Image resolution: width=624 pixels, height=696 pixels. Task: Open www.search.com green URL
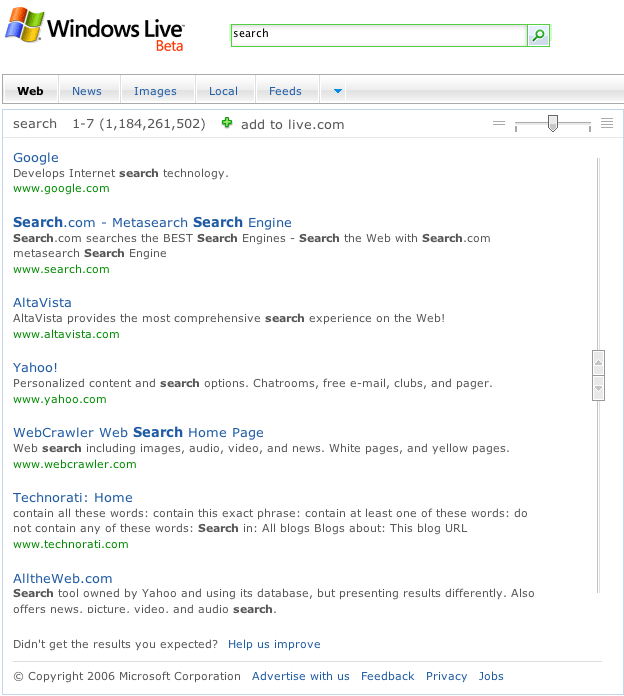pos(61,269)
